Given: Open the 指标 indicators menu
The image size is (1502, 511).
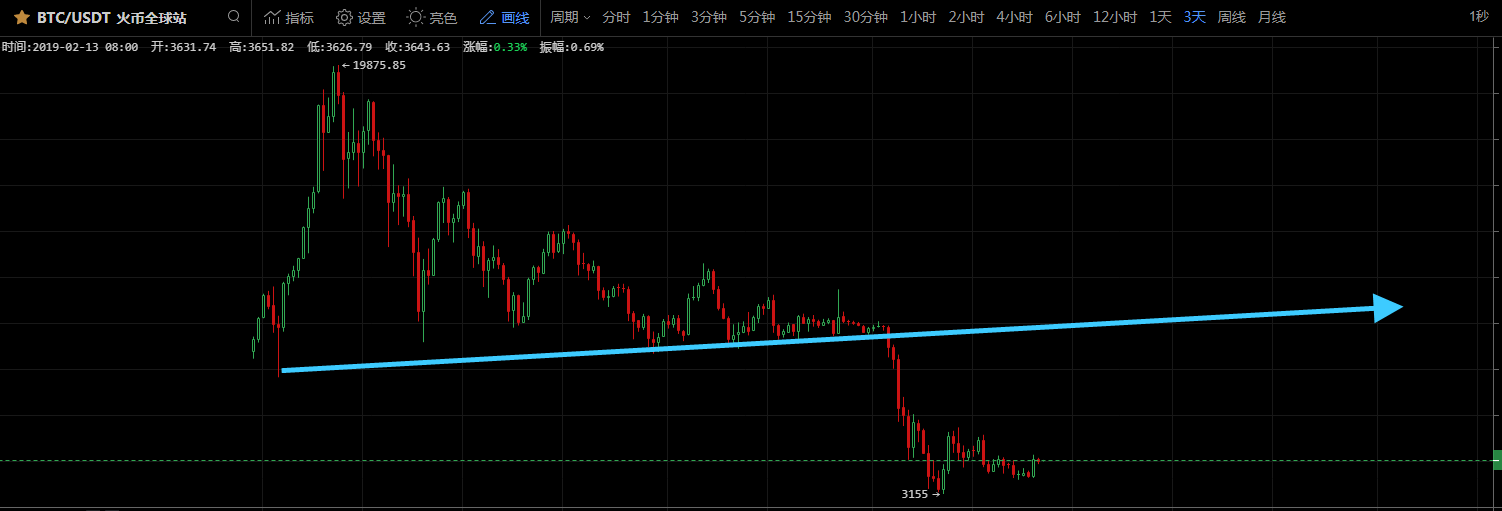Looking at the screenshot, I should point(289,17).
